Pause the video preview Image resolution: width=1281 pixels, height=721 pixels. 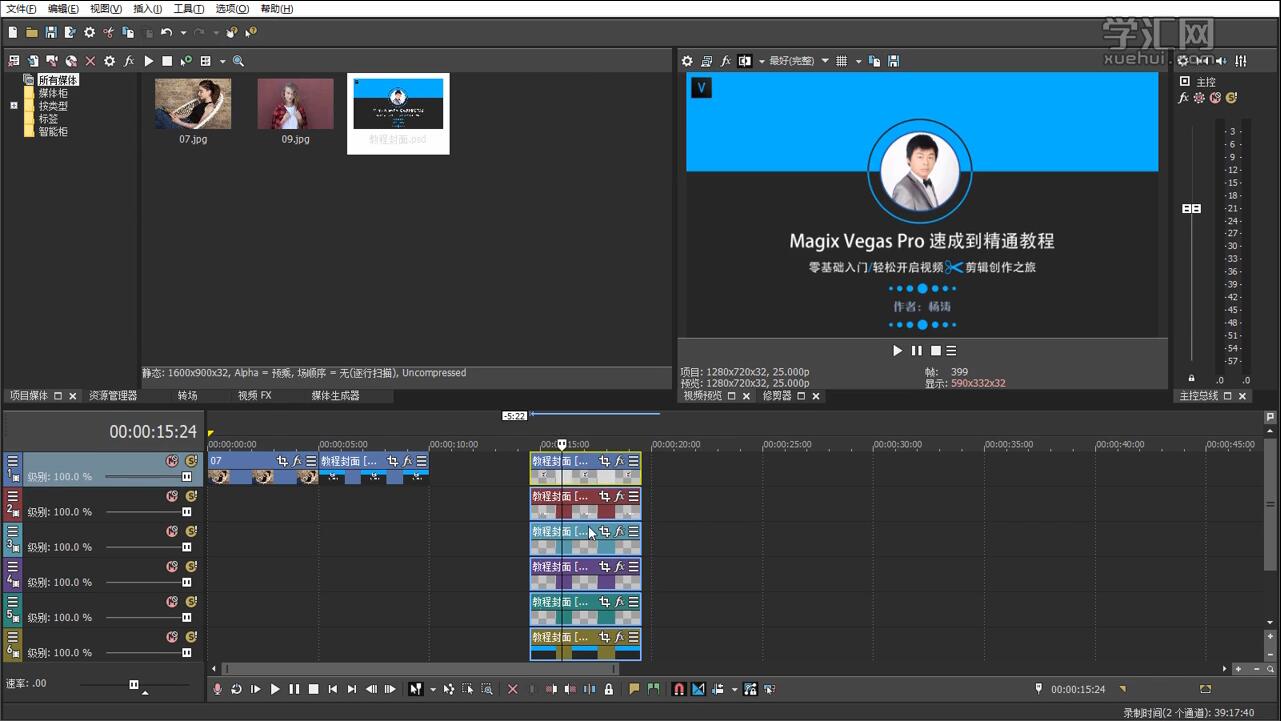tap(916, 351)
